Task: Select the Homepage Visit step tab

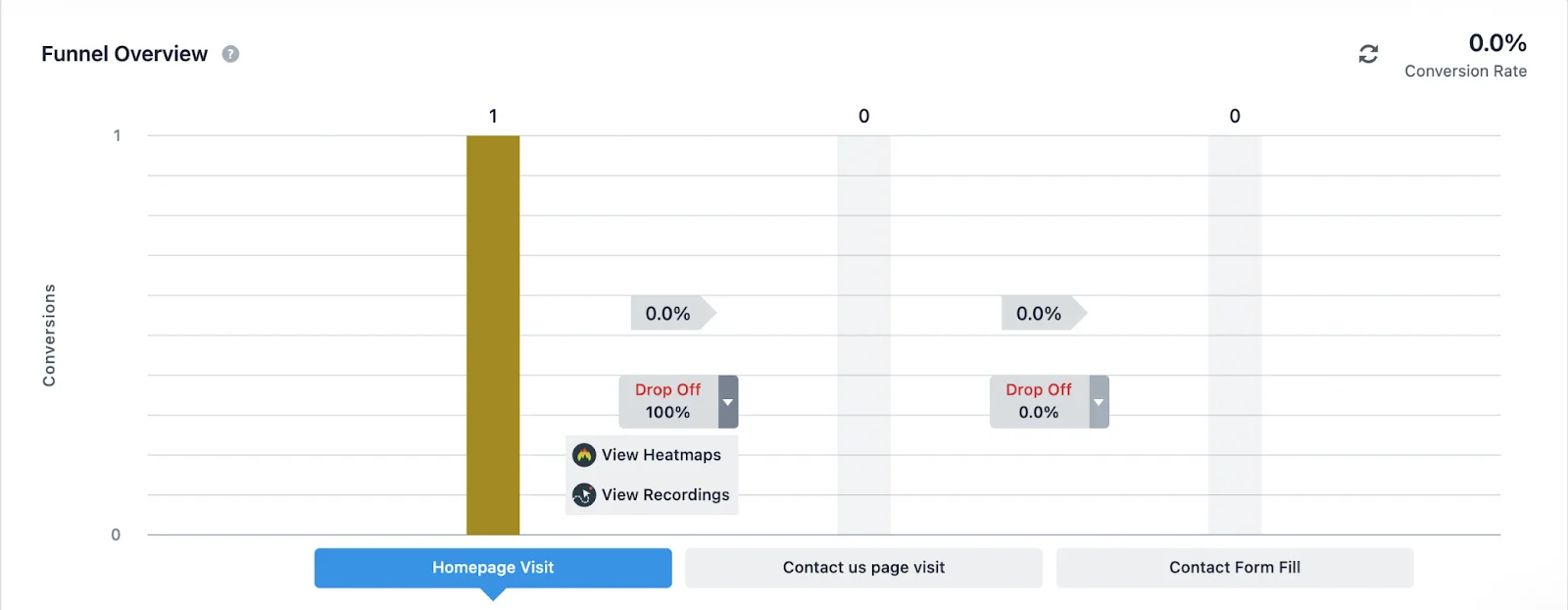Action: pos(493,568)
